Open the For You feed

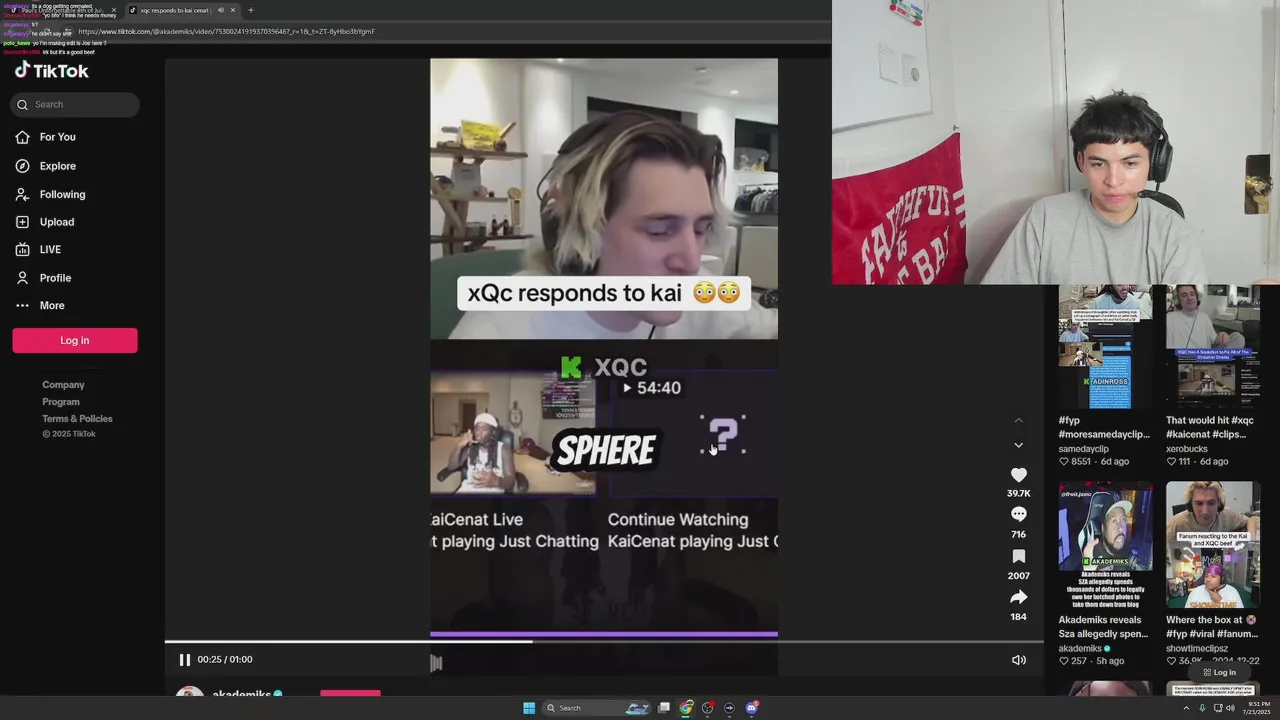point(46,137)
